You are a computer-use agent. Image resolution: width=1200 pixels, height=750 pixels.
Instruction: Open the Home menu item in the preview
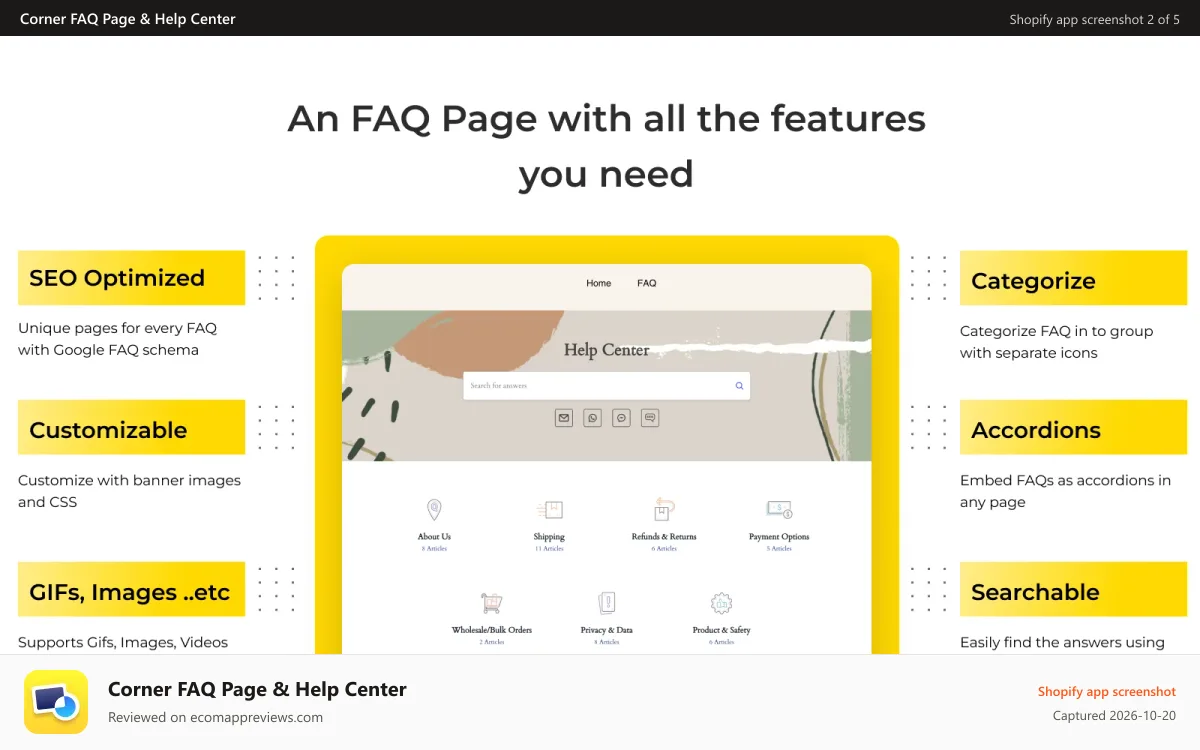coord(599,283)
